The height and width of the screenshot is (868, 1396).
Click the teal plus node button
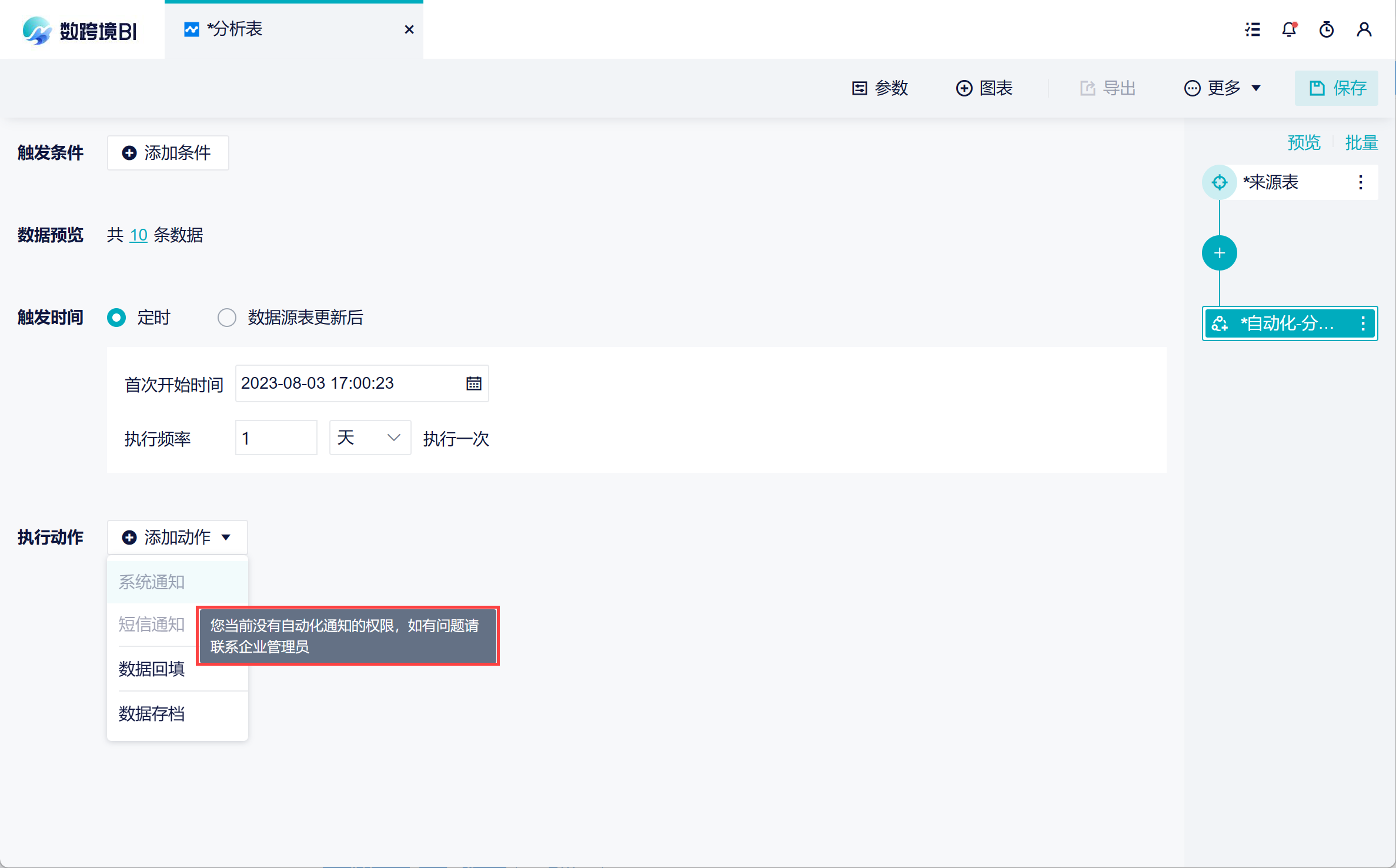[1220, 253]
